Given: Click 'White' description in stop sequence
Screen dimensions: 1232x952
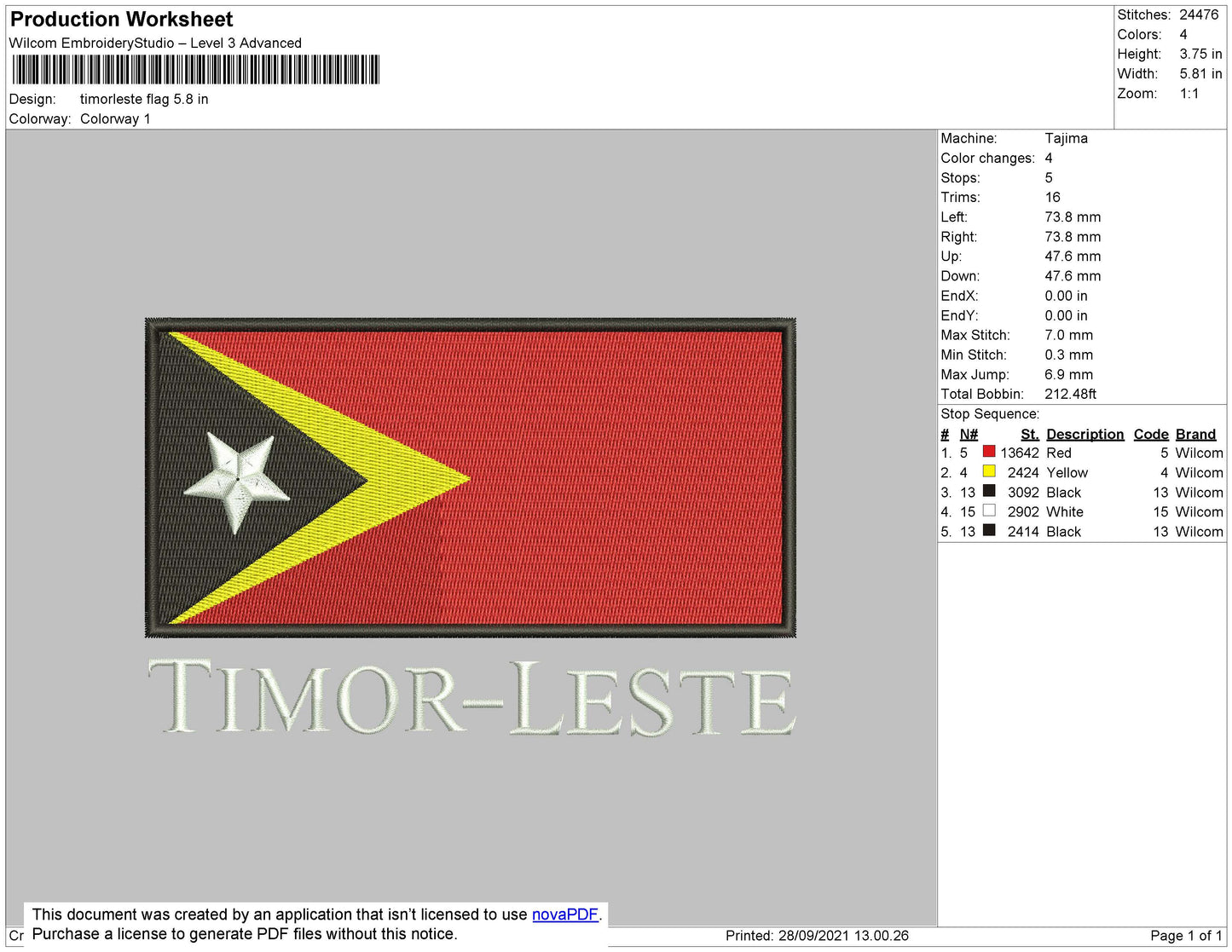Looking at the screenshot, I should 1065,512.
